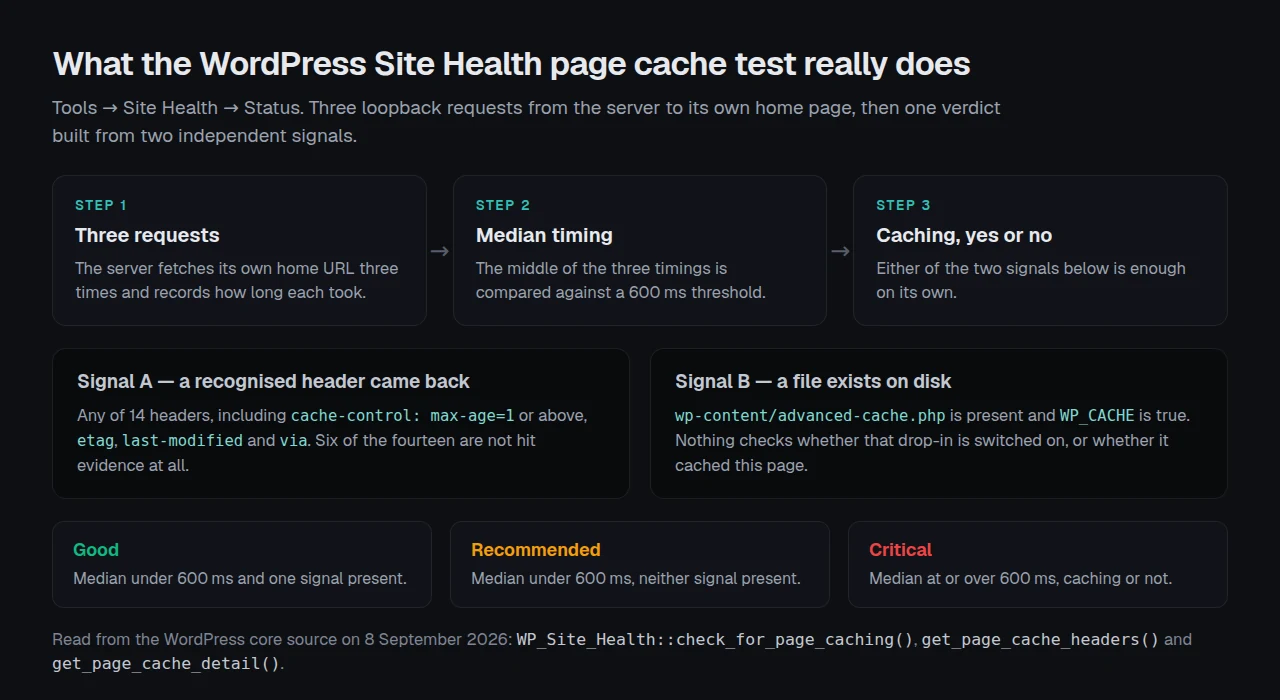Click the 'Three requests' card title
This screenshot has height=700, width=1280.
pos(147,235)
